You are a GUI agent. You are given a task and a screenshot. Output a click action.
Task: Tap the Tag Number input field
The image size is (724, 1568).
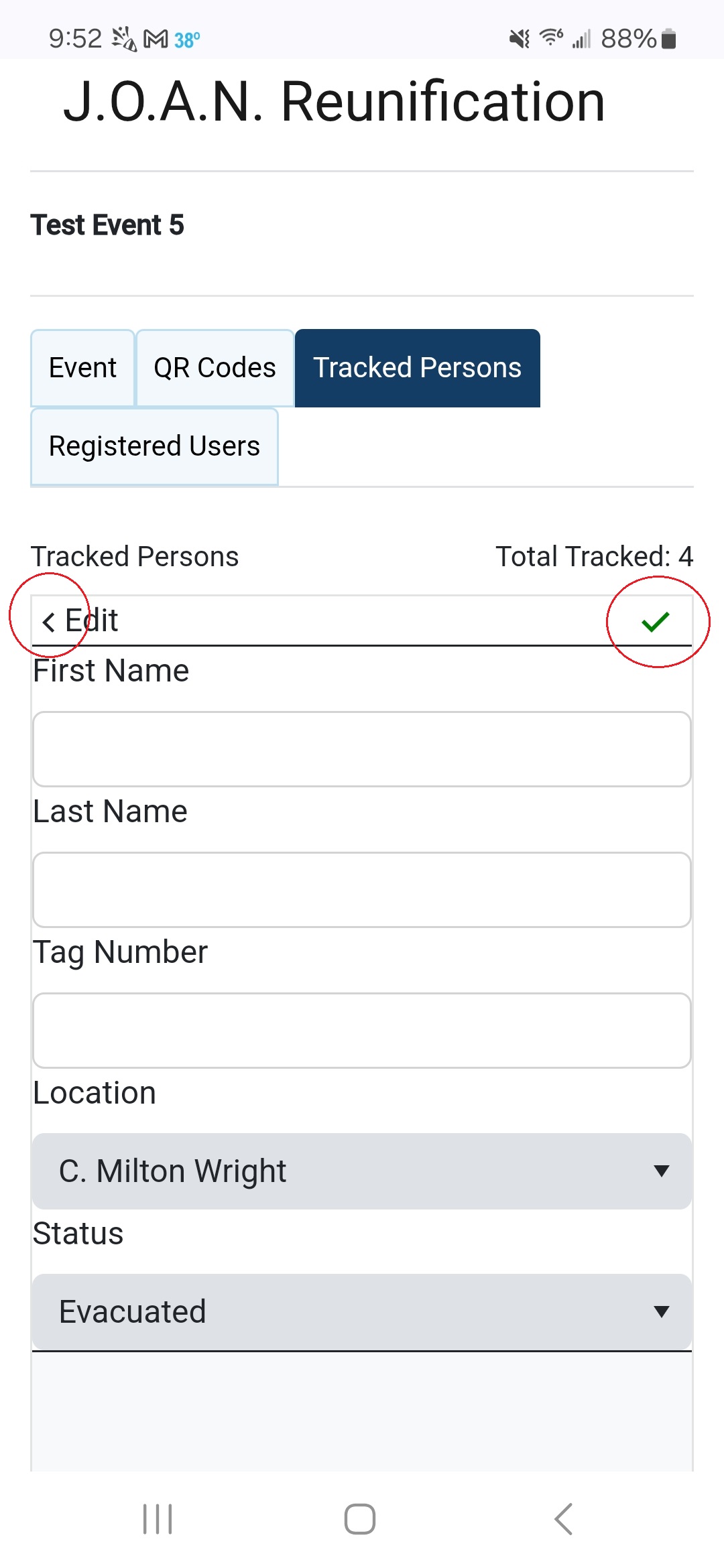click(x=362, y=1031)
